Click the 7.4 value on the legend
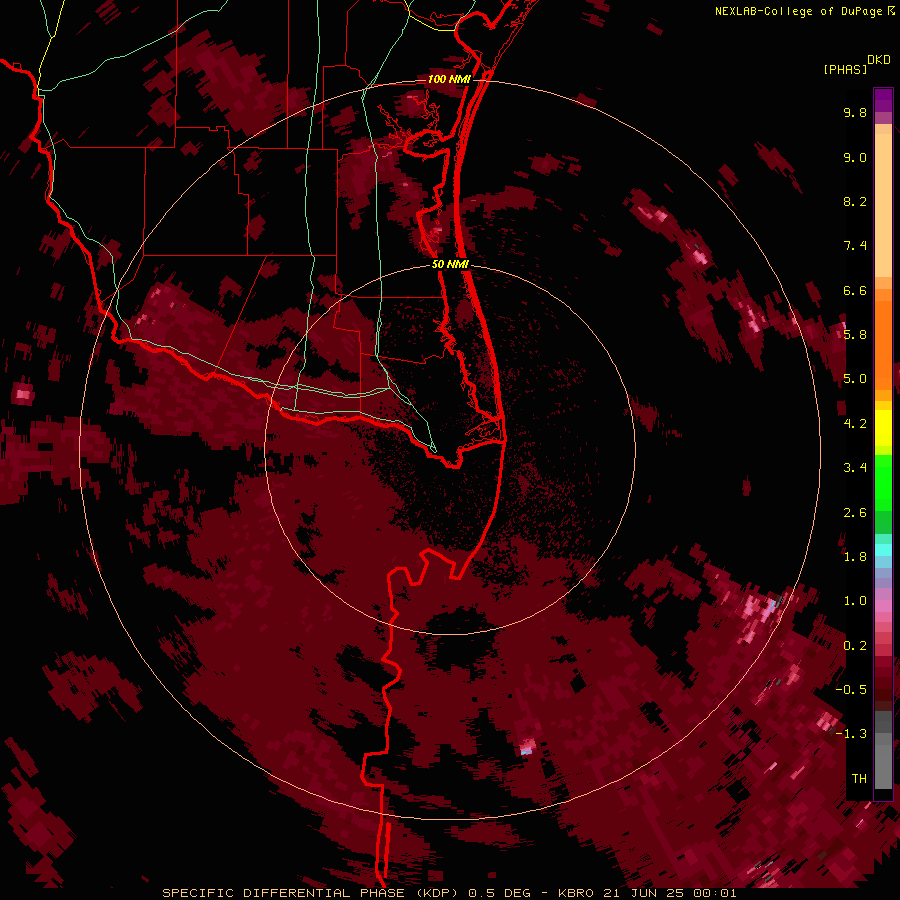The width and height of the screenshot is (900, 900). 855,246
